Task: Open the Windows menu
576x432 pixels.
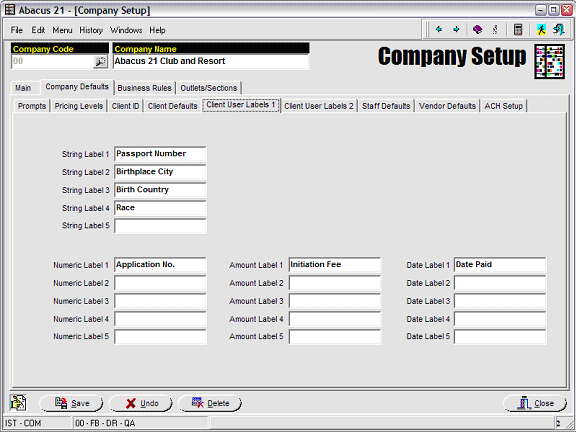Action: click(x=126, y=30)
